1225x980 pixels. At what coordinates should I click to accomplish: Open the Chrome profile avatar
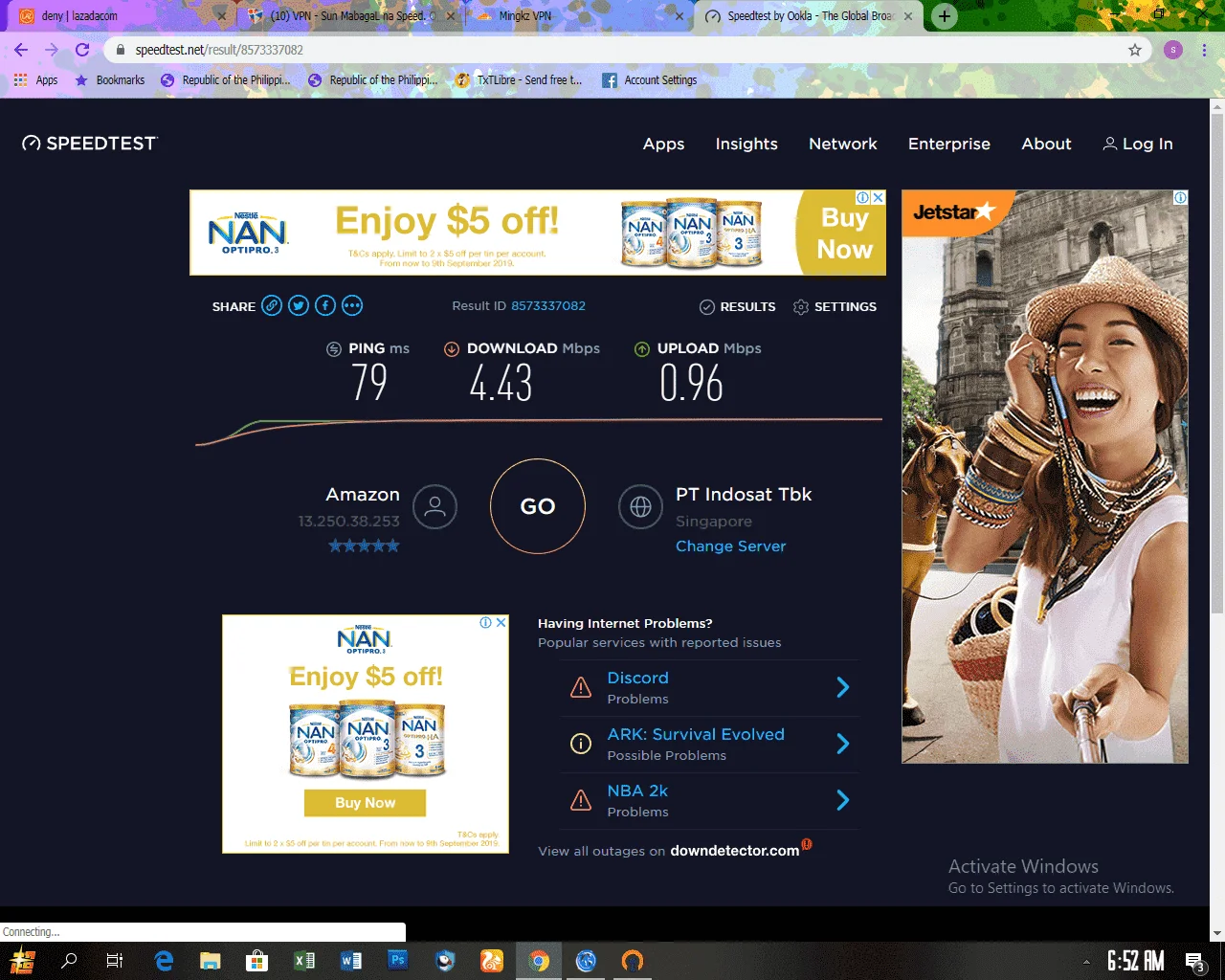(x=1173, y=50)
